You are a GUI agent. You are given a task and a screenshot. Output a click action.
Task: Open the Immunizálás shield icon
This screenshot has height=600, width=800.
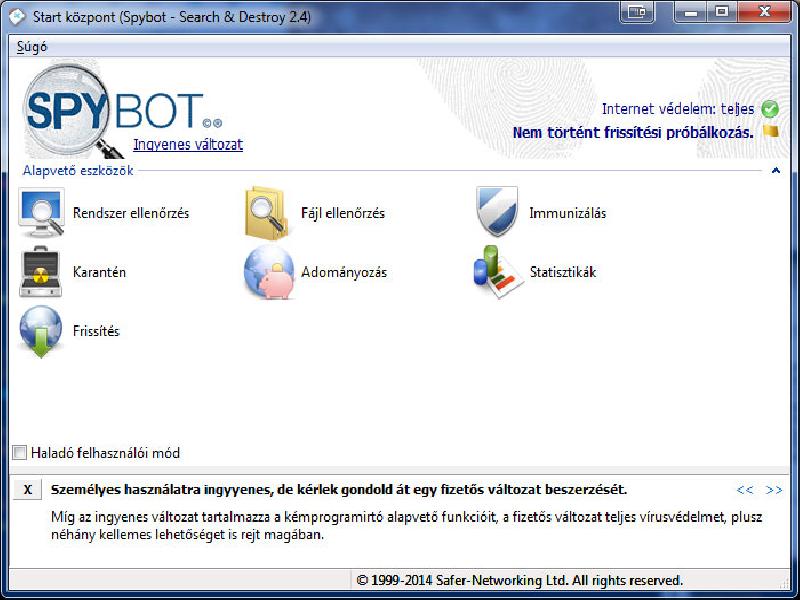496,211
